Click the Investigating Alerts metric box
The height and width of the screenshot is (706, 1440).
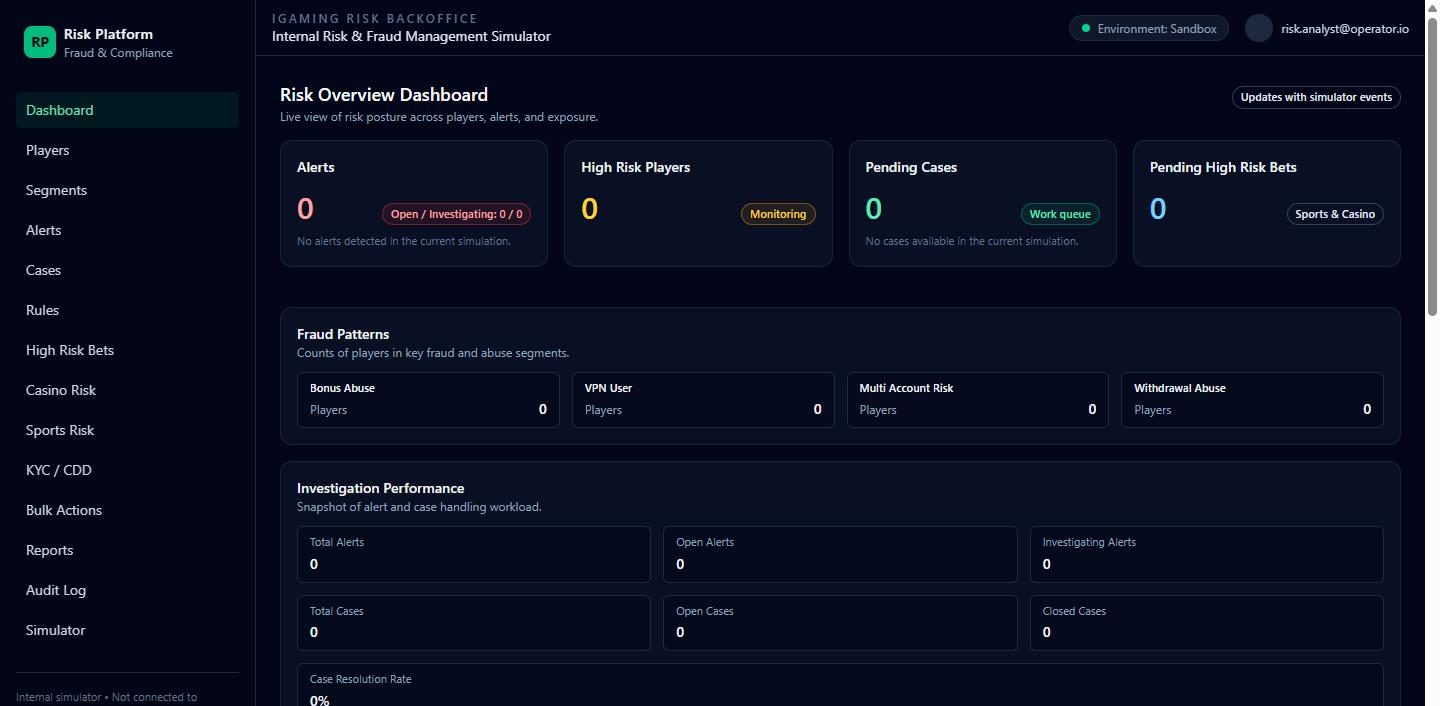pos(1207,554)
